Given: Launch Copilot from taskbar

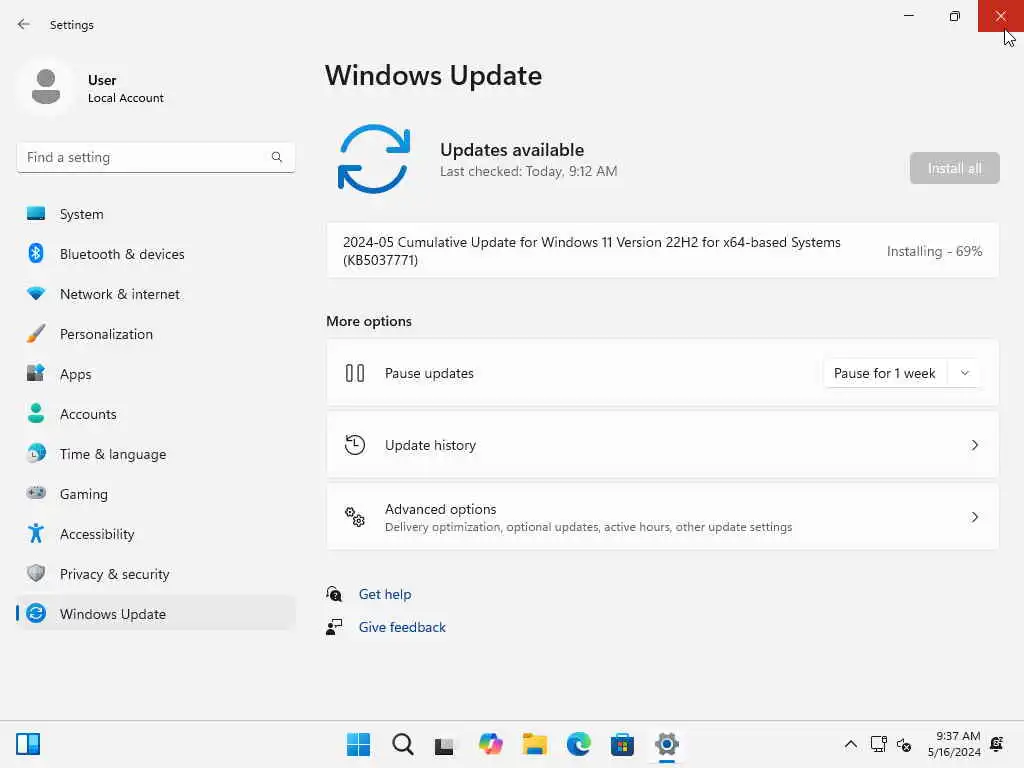Looking at the screenshot, I should pyautogui.click(x=490, y=744).
